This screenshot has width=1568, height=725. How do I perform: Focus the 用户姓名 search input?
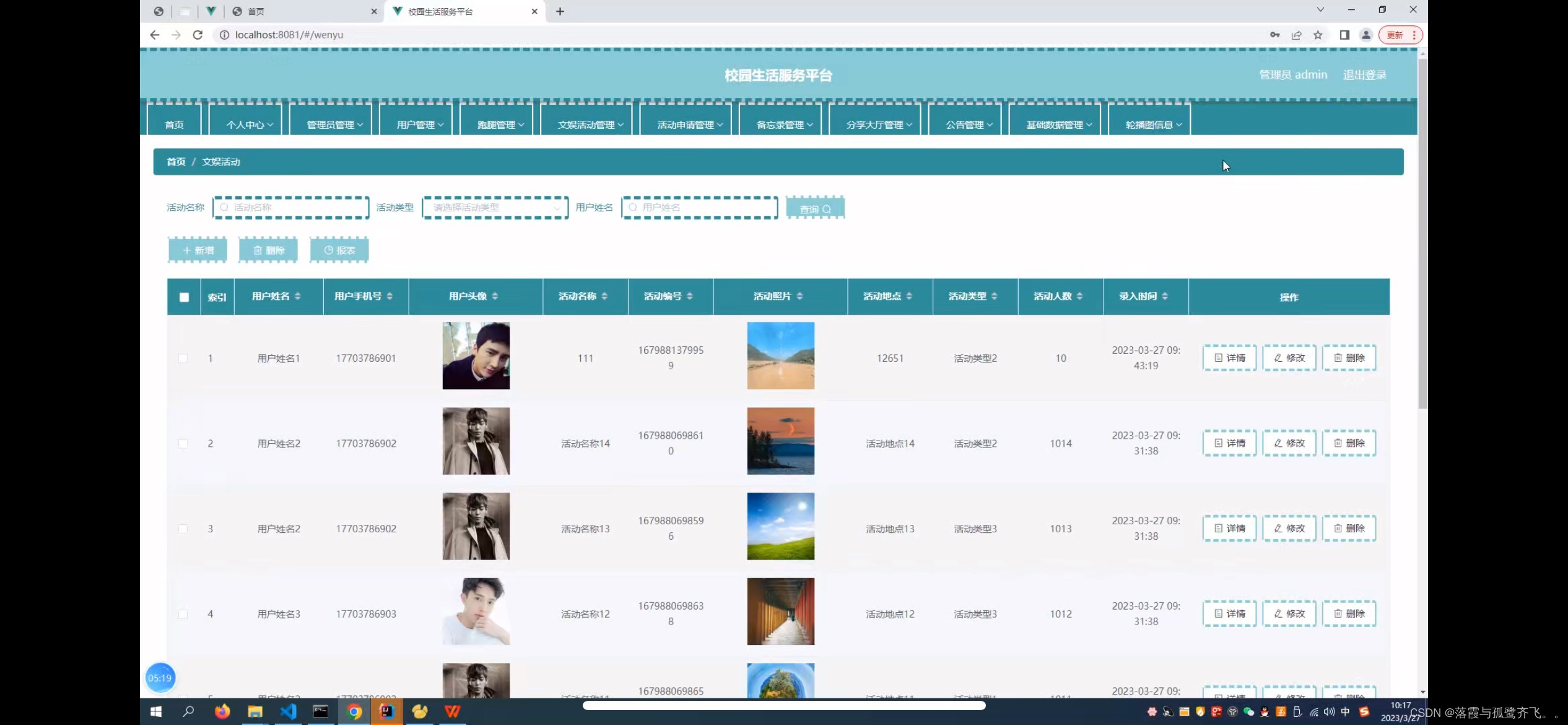click(700, 208)
